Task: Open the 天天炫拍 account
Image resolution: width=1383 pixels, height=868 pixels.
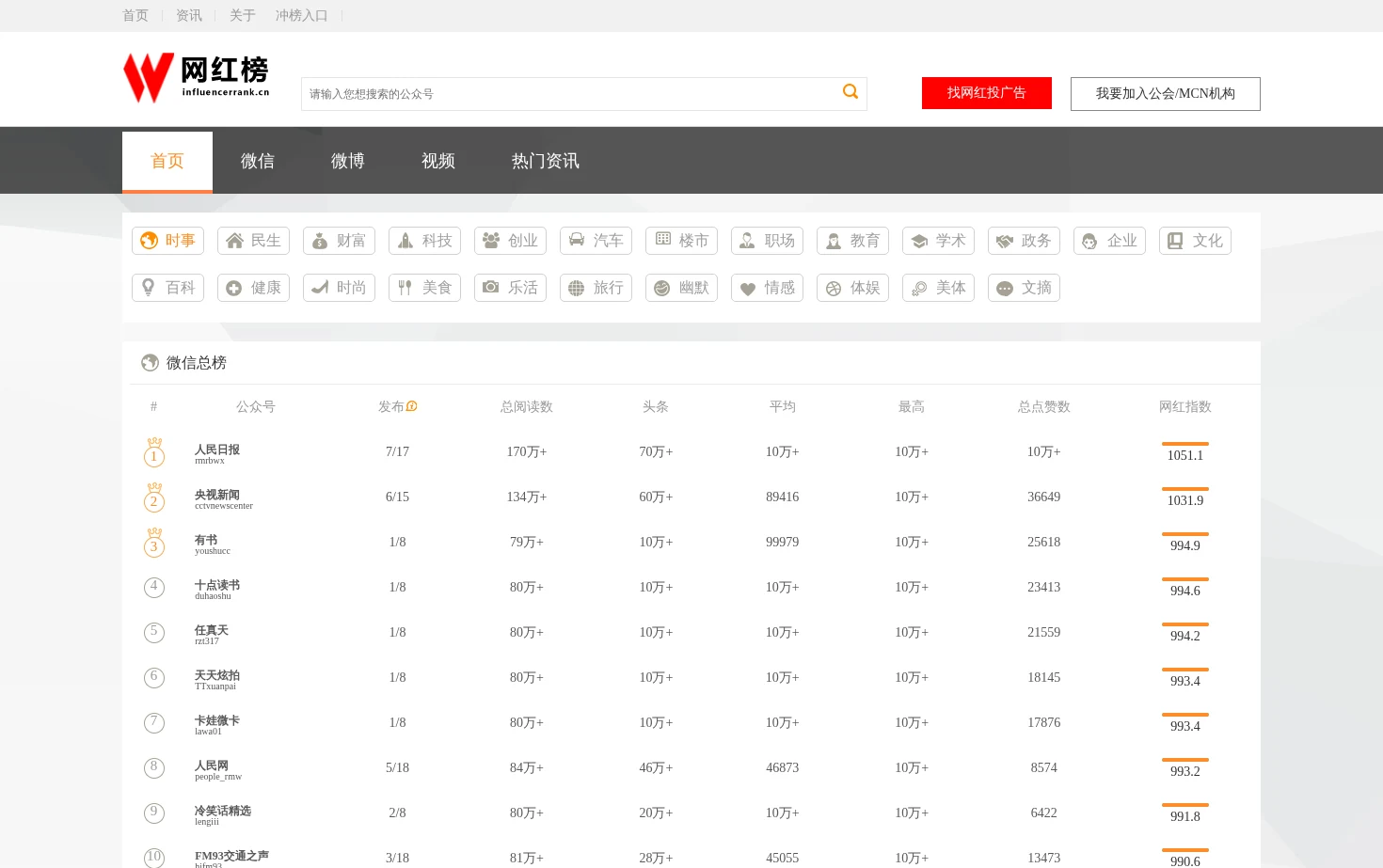Action: pos(217,675)
